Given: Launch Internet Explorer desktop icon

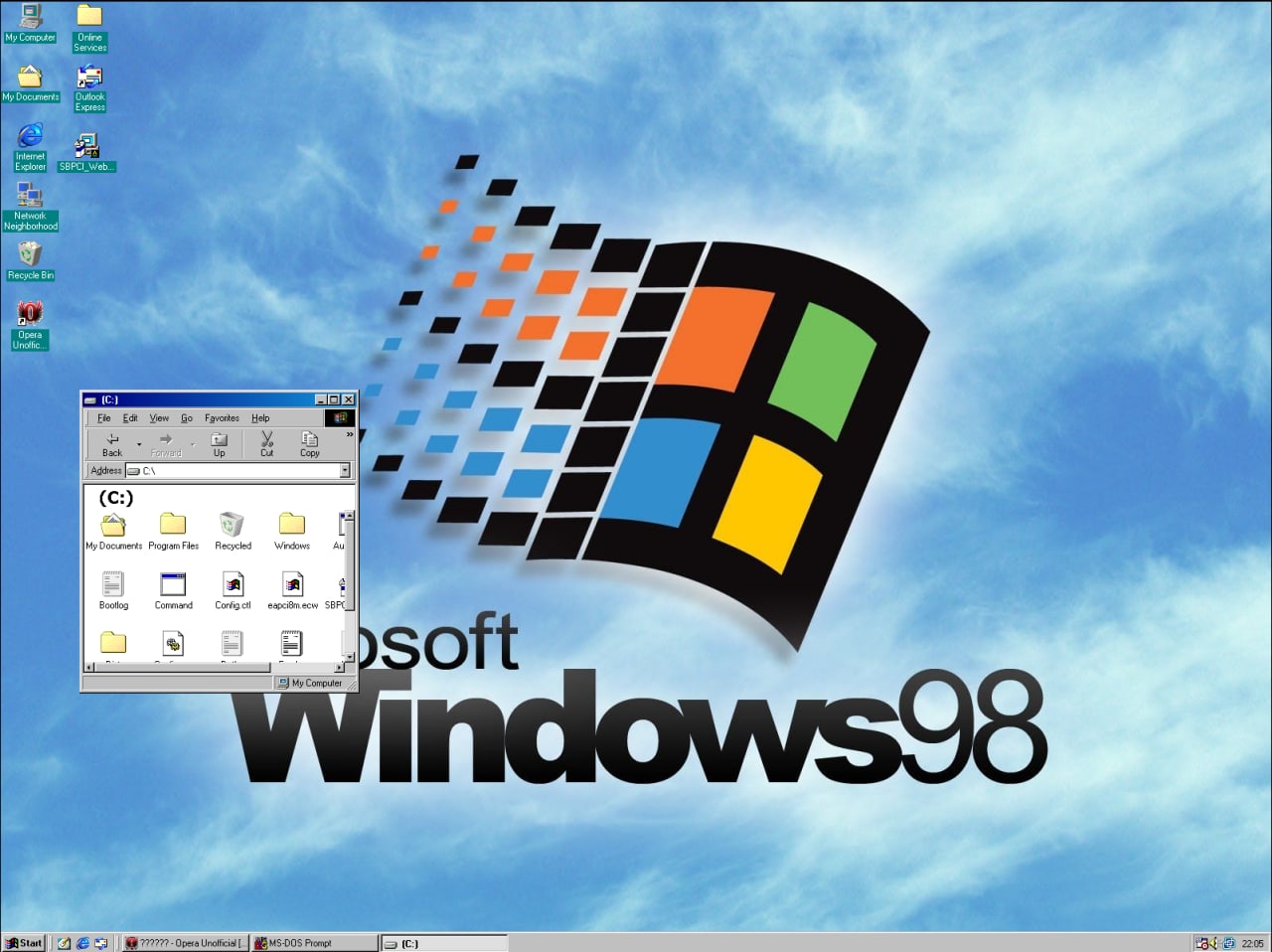Looking at the screenshot, I should (x=30, y=147).
